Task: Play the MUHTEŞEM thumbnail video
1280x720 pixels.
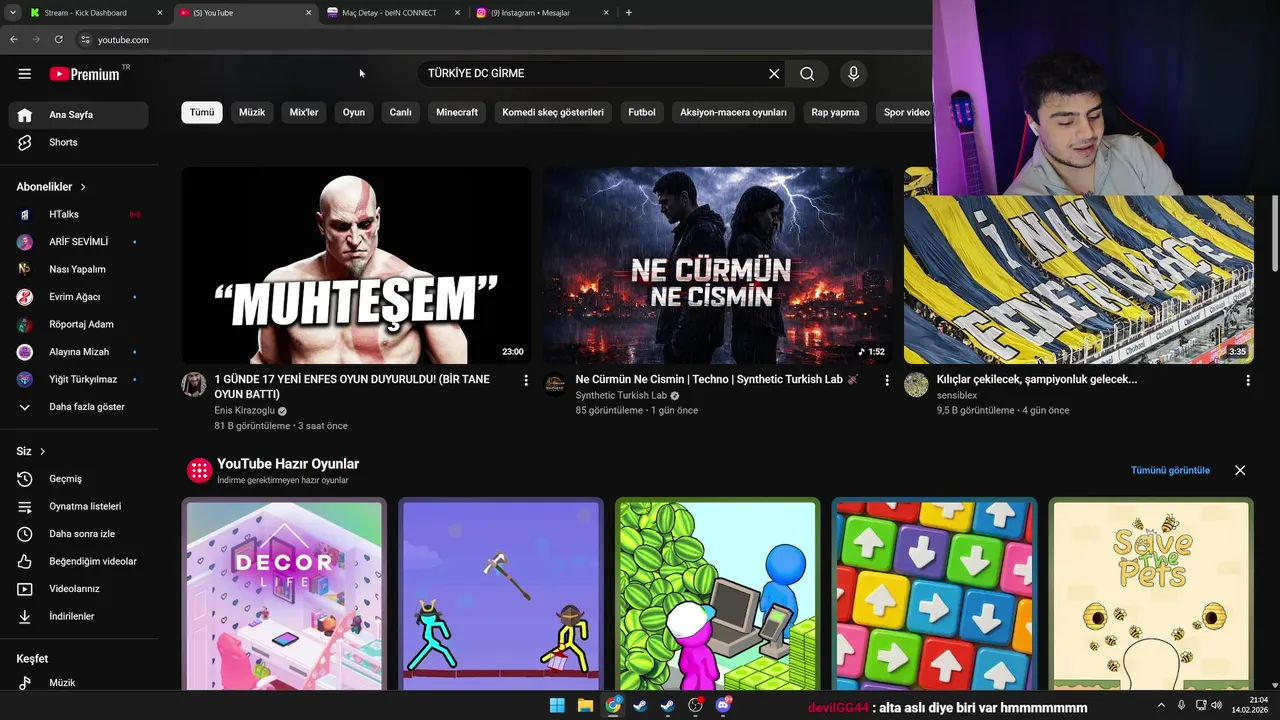Action: coord(356,265)
